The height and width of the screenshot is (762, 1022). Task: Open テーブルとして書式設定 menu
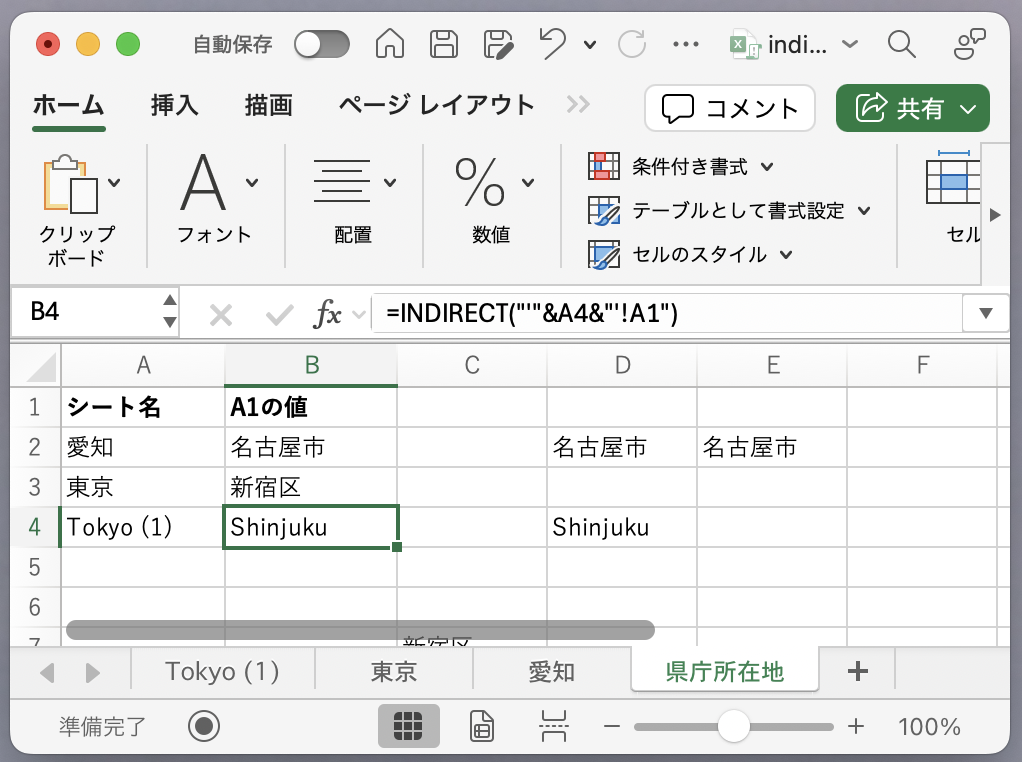point(729,211)
